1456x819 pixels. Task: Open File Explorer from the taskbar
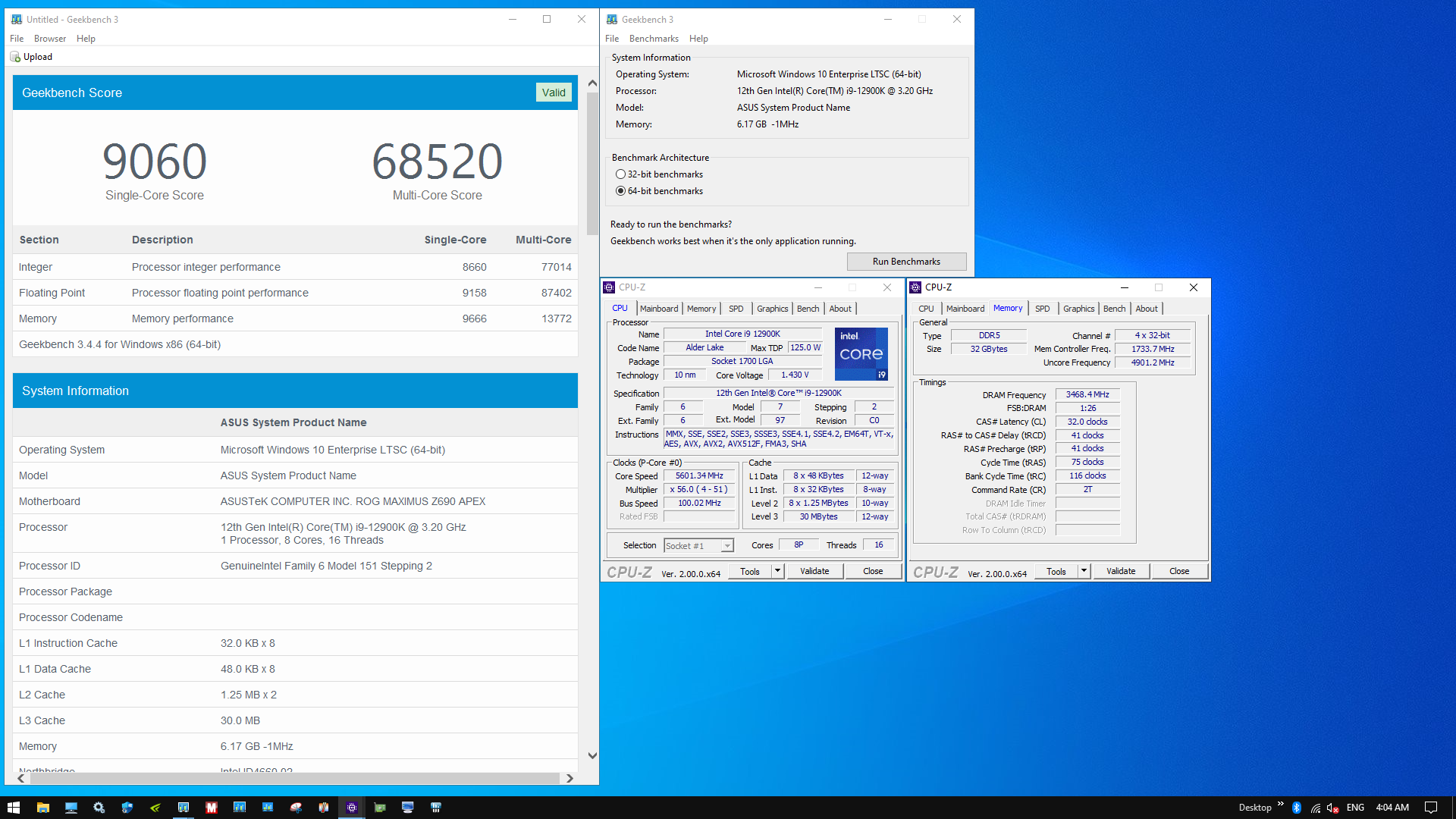point(43,808)
